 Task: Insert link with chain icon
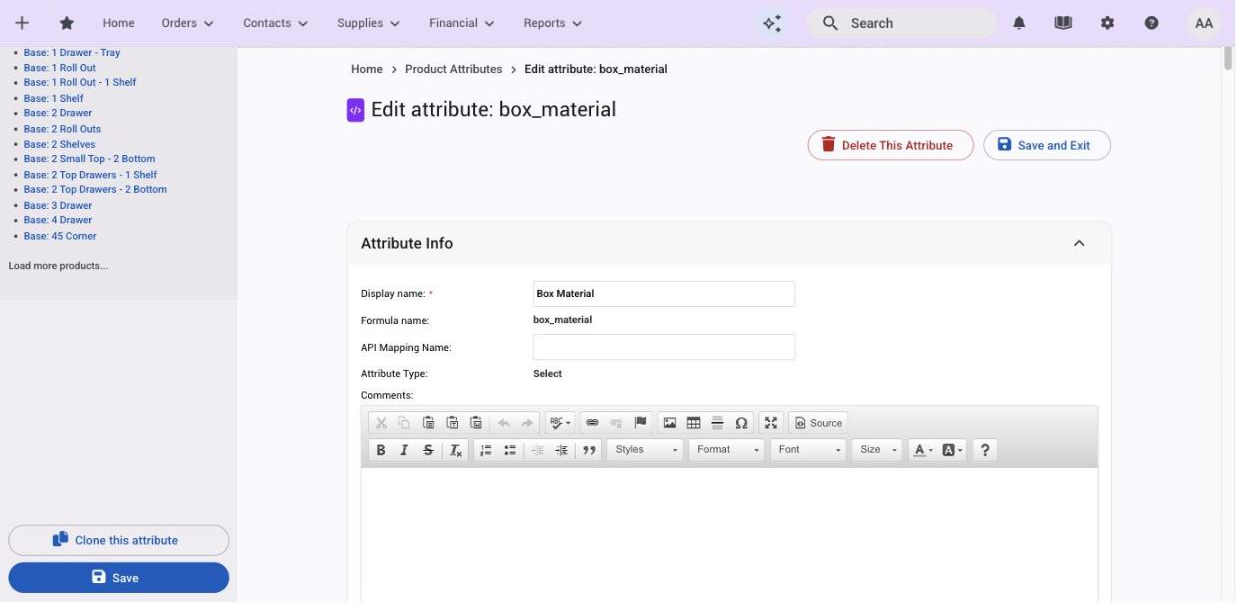click(592, 423)
